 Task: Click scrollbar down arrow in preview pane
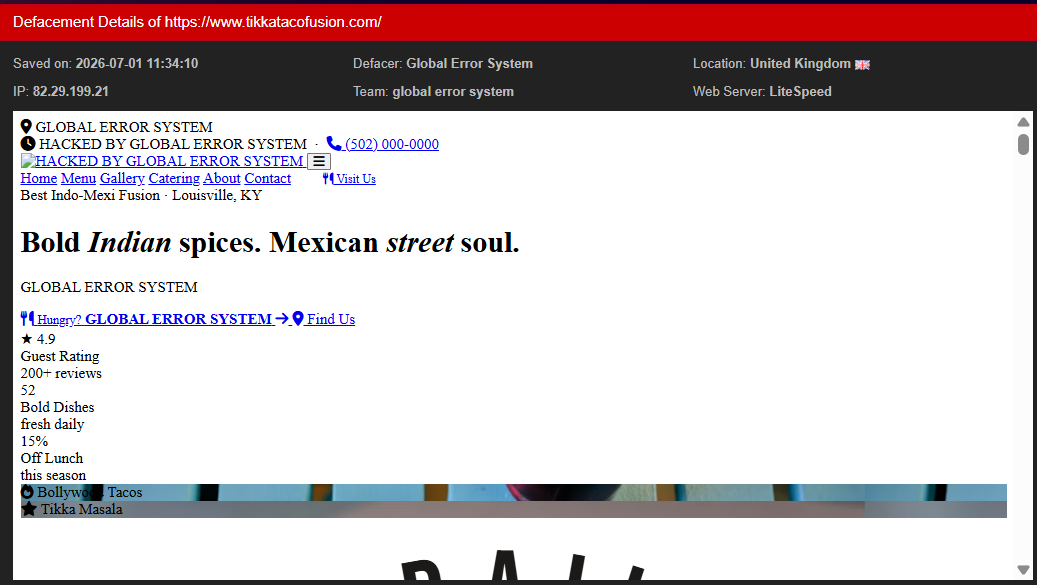point(1023,570)
